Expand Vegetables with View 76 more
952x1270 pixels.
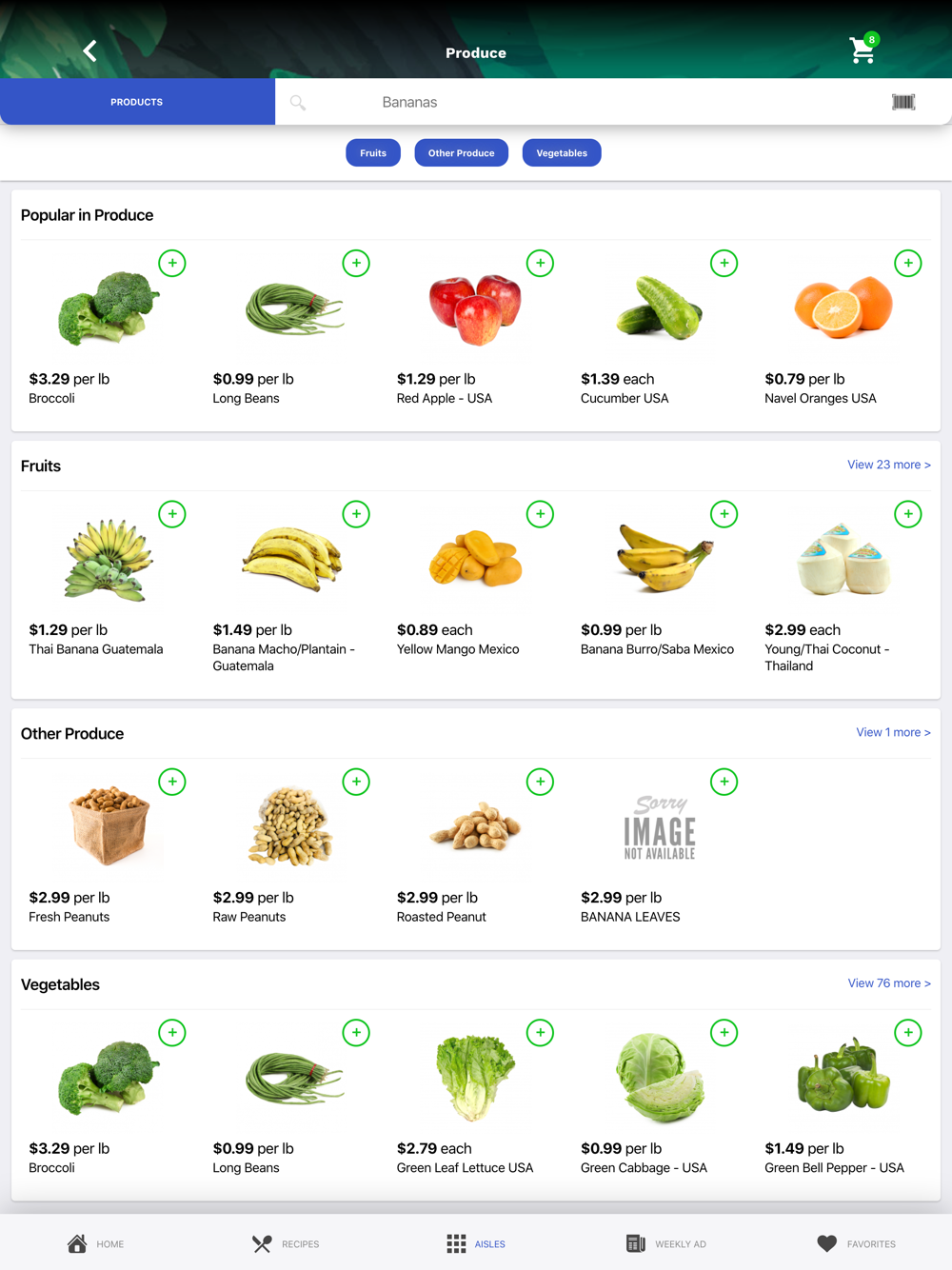(x=889, y=983)
